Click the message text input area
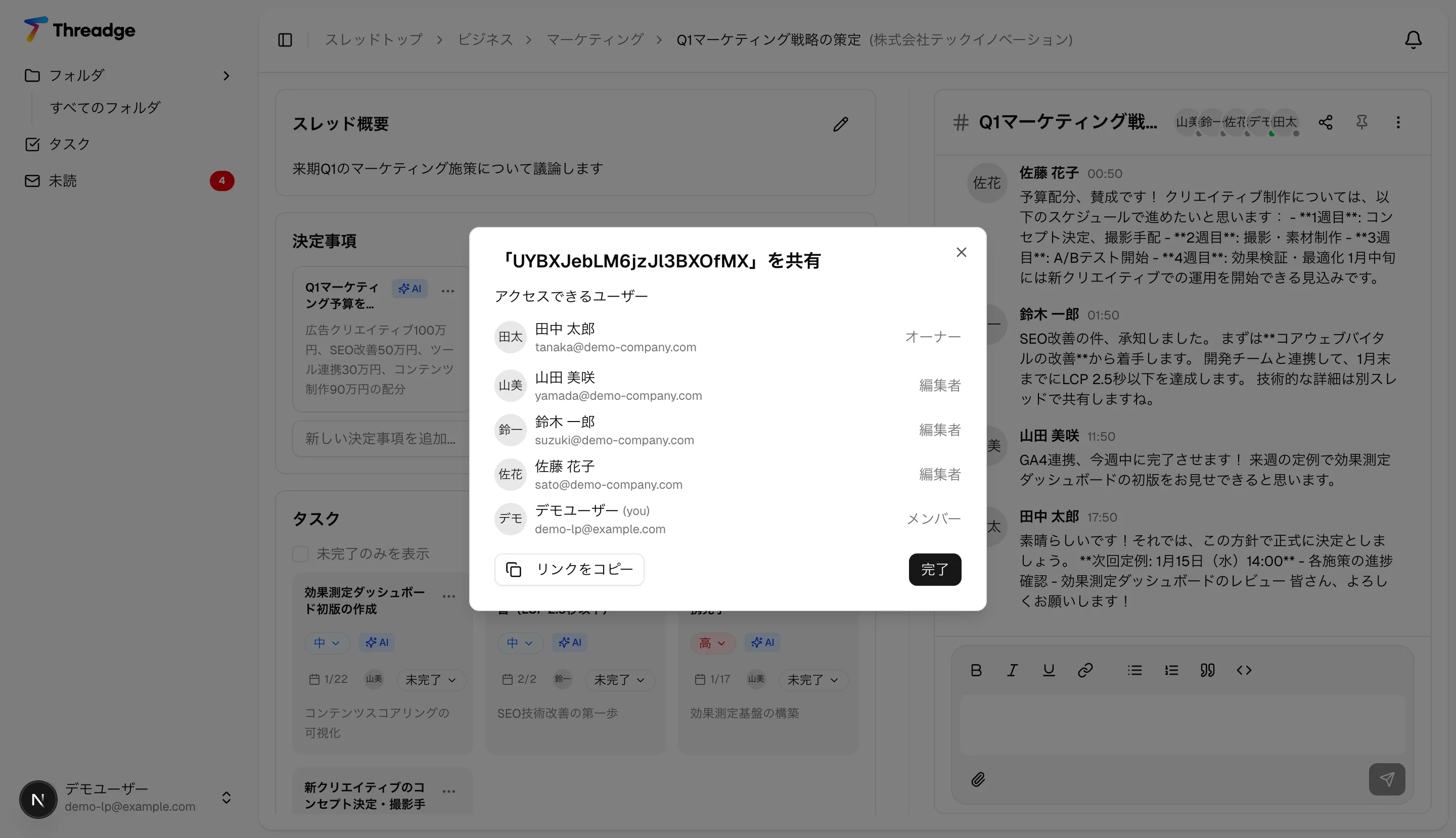Image resolution: width=1456 pixels, height=838 pixels. [x=1182, y=724]
